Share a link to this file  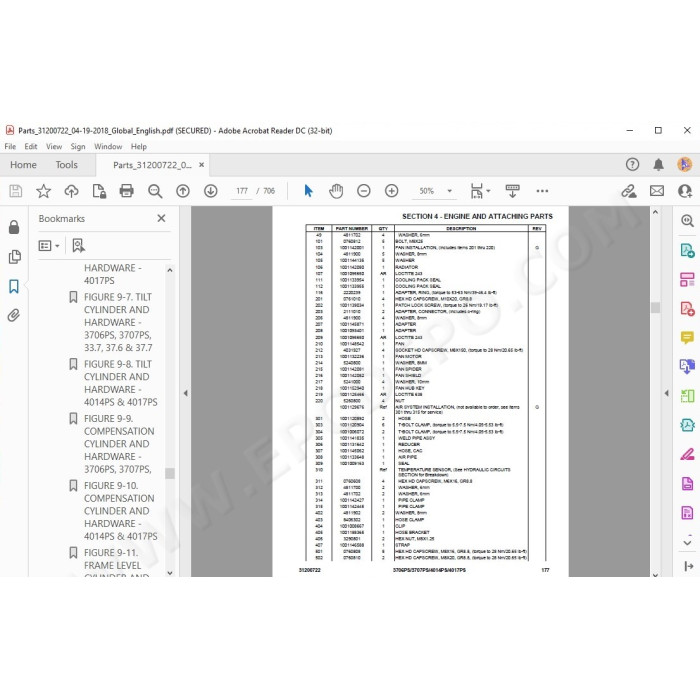coord(629,191)
